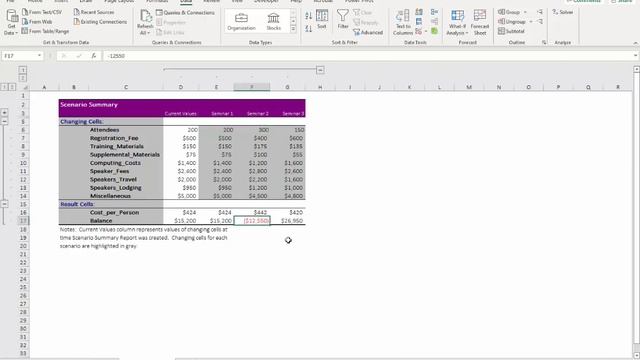Viewport: 640px width, 360px height.
Task: Expand the Data Types gallery
Action: click(x=293, y=29)
